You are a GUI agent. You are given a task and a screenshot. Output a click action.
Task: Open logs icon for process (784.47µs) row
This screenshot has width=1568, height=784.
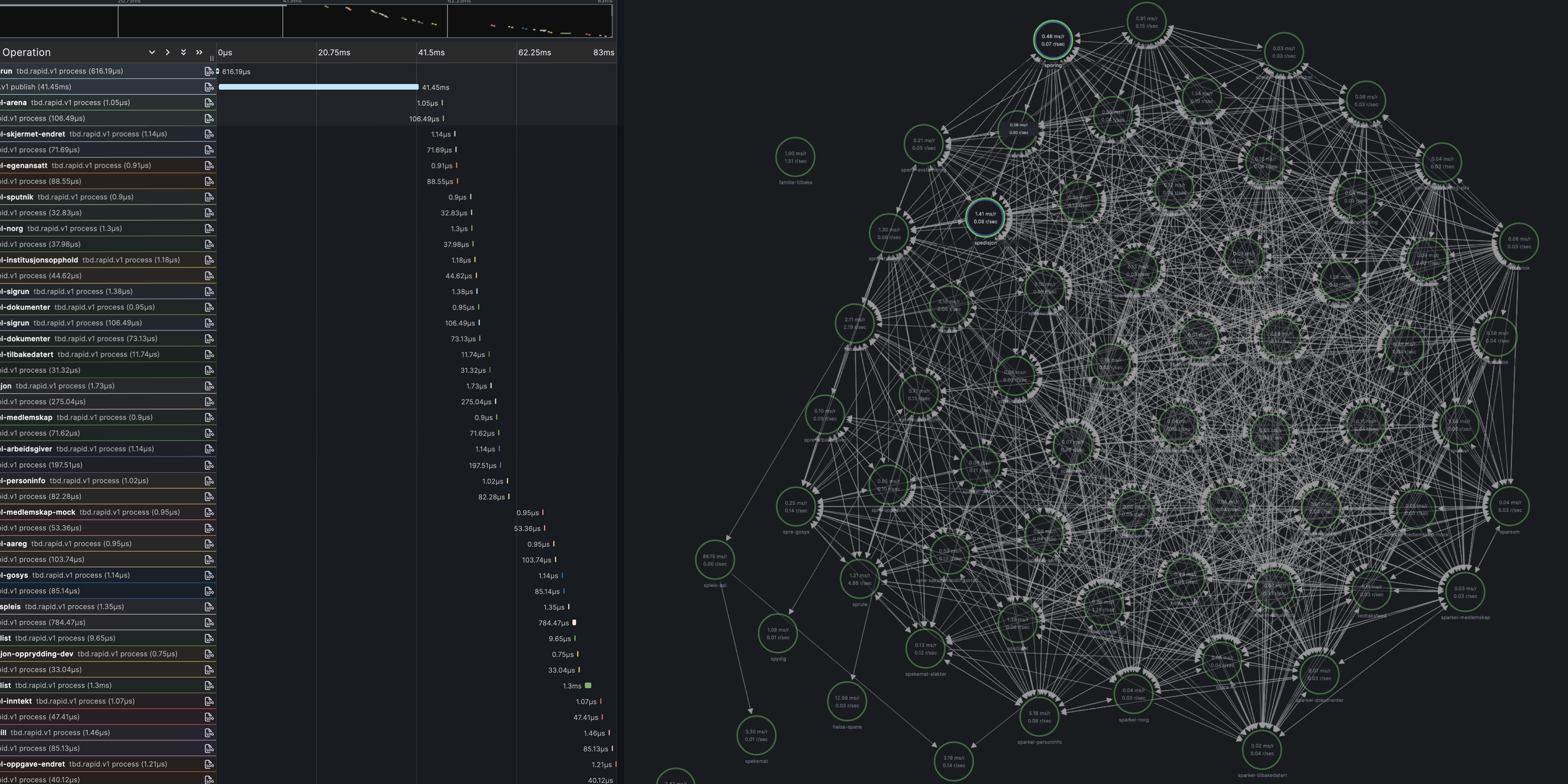[x=209, y=623]
